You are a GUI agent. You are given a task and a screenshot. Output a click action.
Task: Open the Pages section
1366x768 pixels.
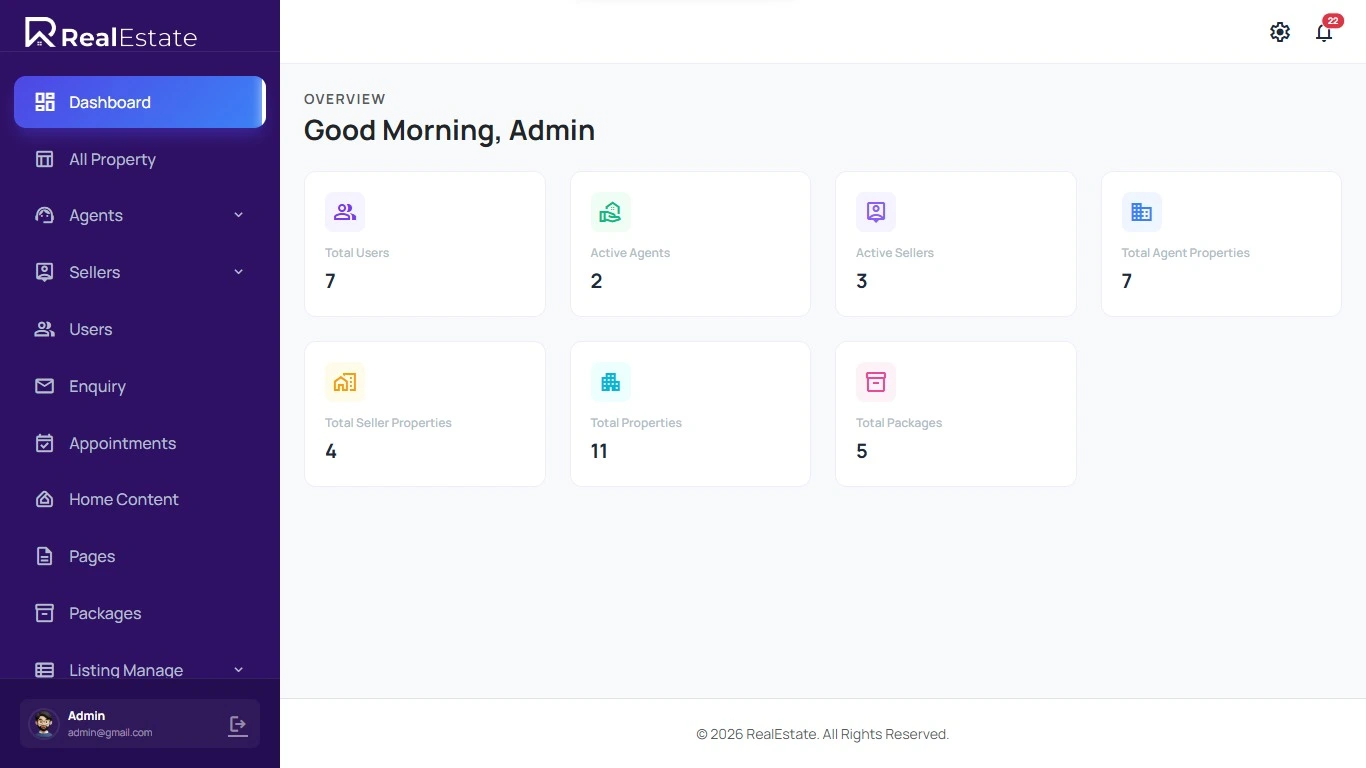point(91,556)
